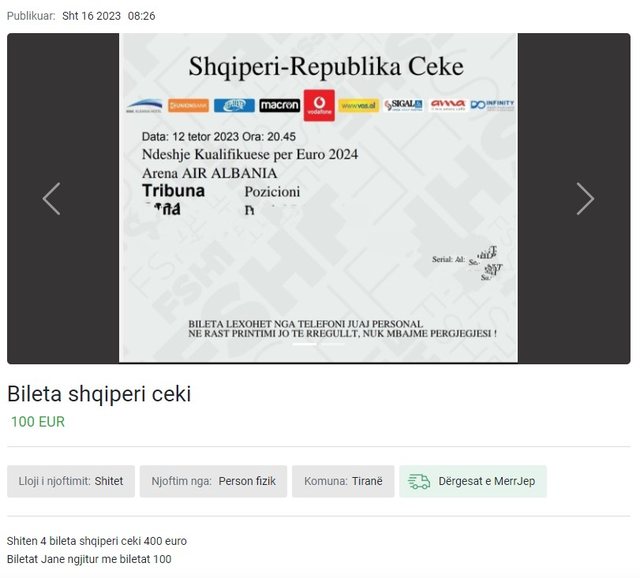The width and height of the screenshot is (640, 578).
Task: Click the publication date Sht 16 2023
Action: [91, 16]
